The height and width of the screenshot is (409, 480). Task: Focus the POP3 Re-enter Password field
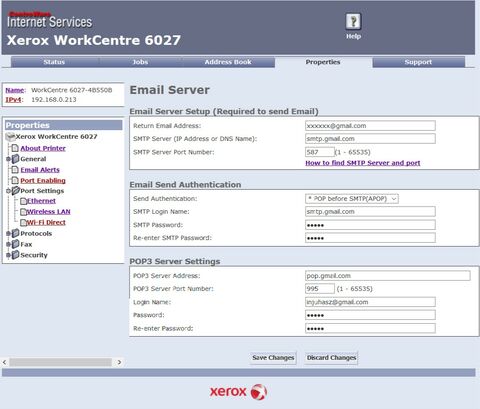pos(370,328)
